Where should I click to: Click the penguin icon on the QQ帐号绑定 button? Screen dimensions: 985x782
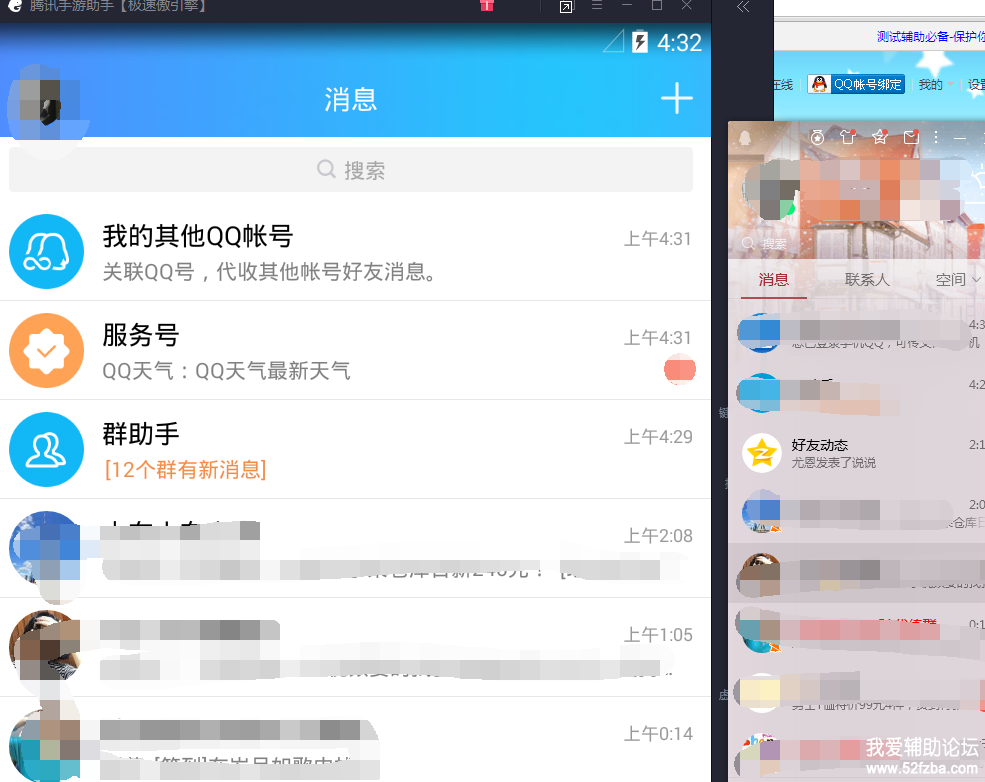tap(819, 84)
